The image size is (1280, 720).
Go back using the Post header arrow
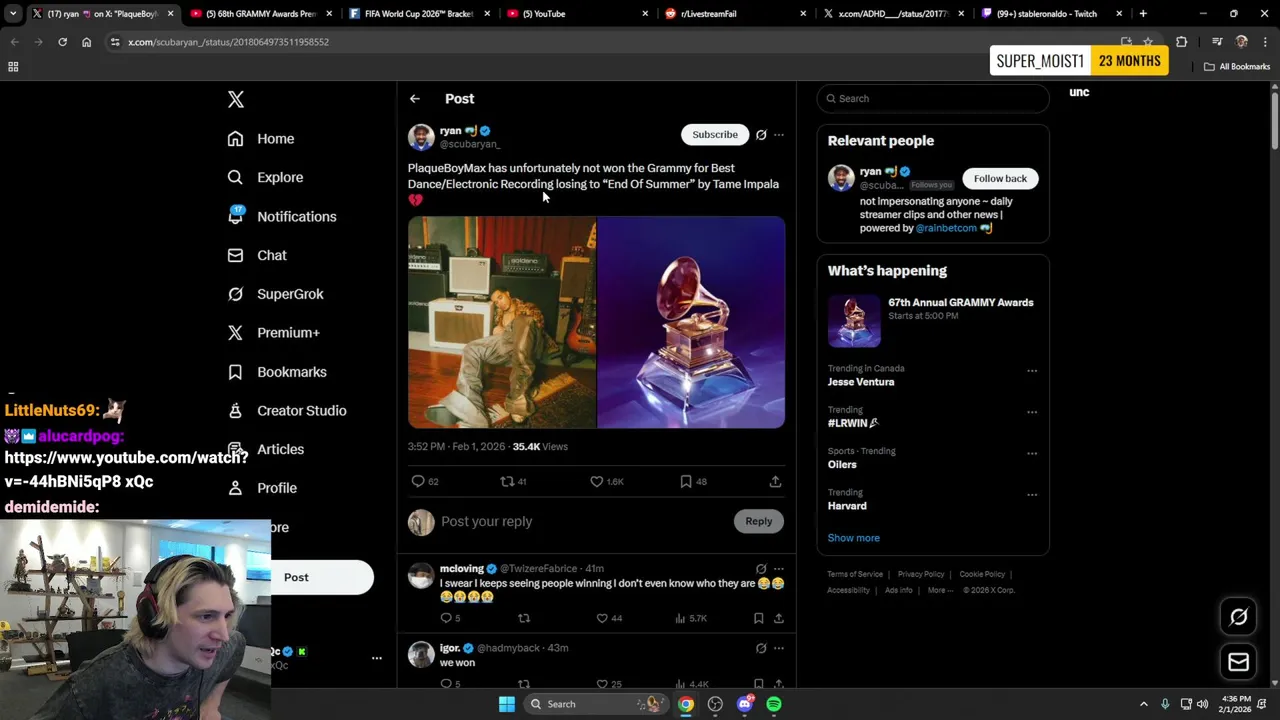tap(414, 99)
